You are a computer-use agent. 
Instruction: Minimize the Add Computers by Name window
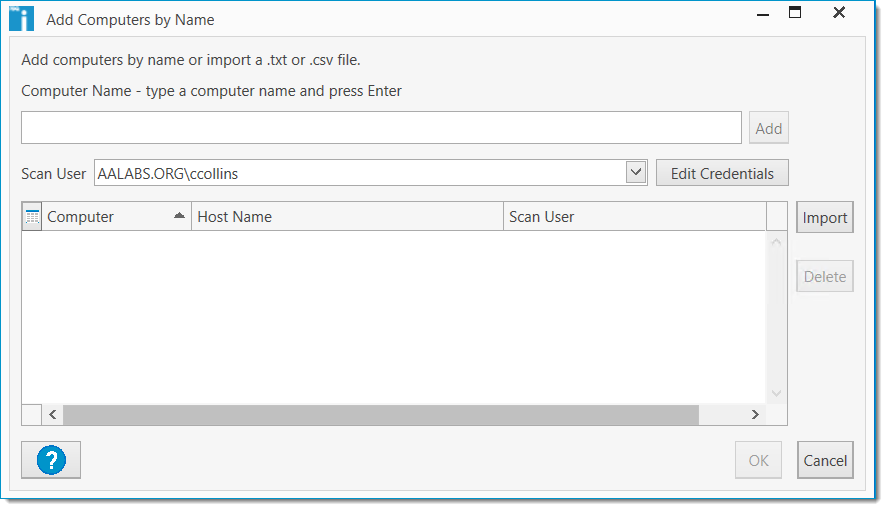coord(763,13)
